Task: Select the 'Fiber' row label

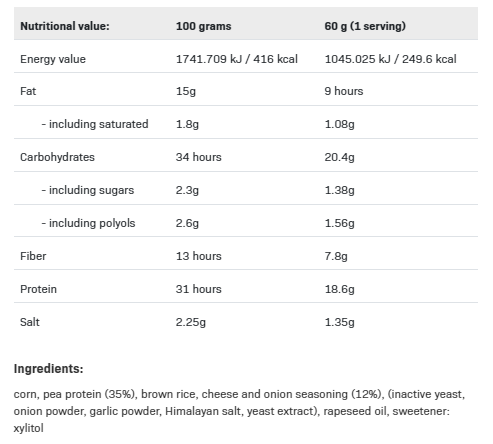Action: [33, 256]
